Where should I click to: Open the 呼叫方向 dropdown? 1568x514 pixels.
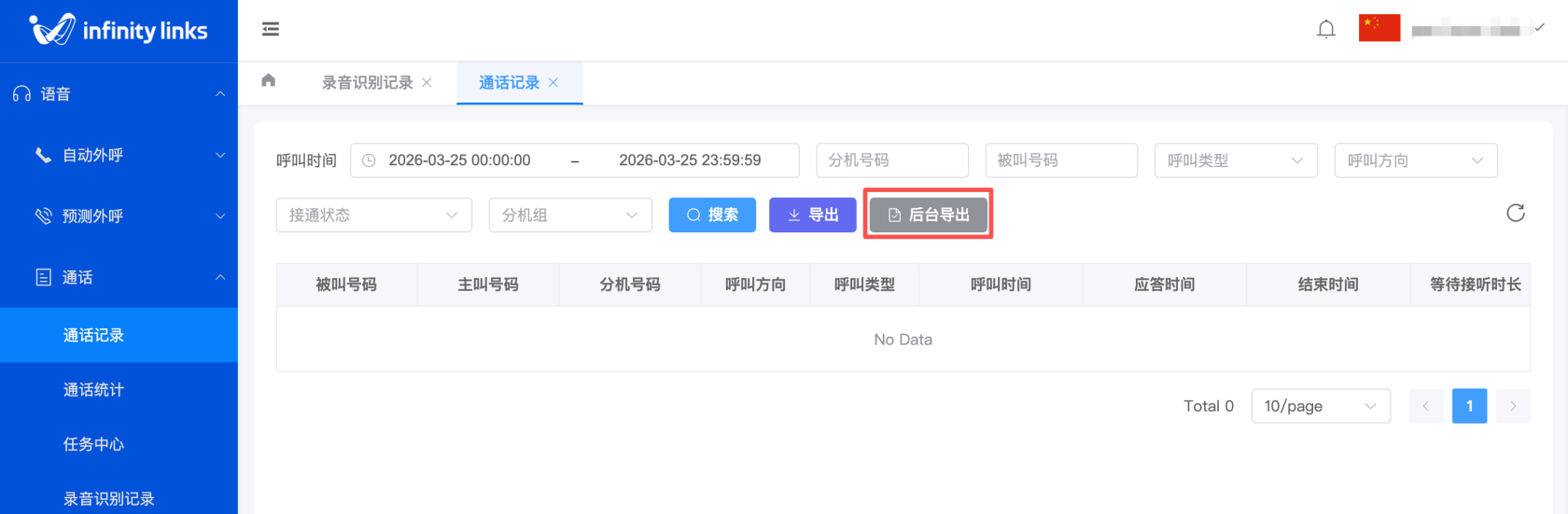point(1415,160)
